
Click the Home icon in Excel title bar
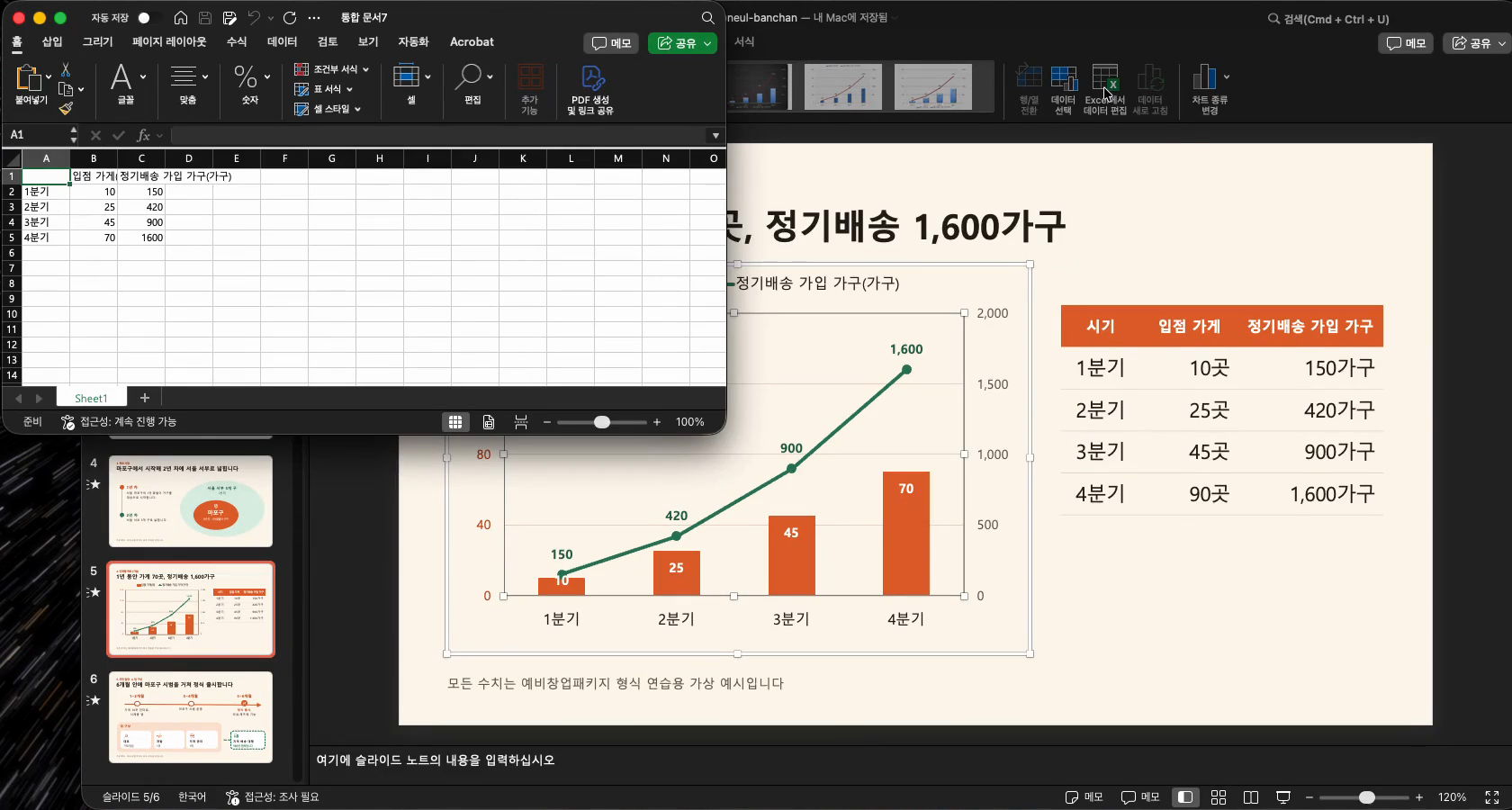coord(181,18)
